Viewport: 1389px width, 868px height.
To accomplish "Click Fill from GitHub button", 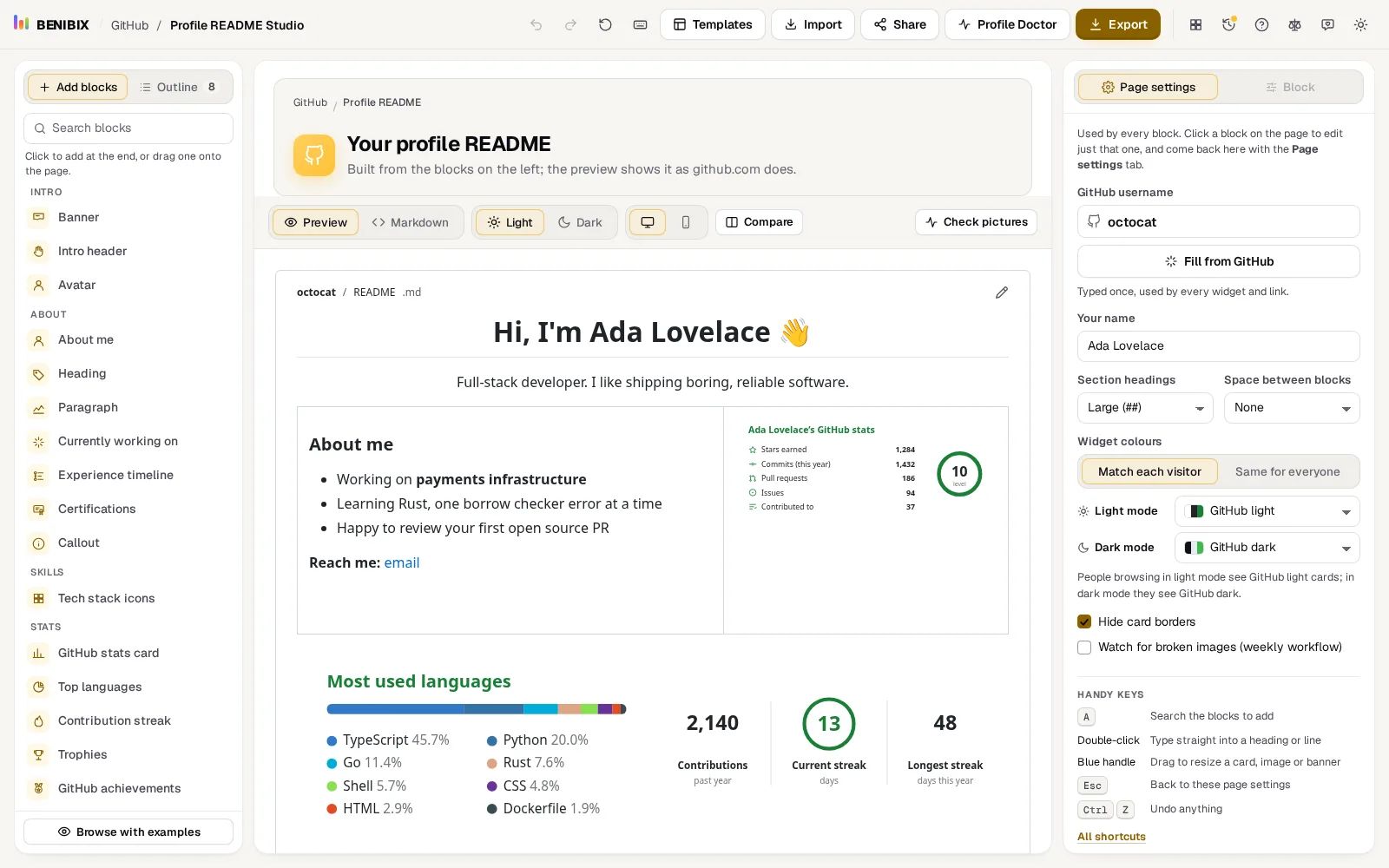I will [1219, 261].
